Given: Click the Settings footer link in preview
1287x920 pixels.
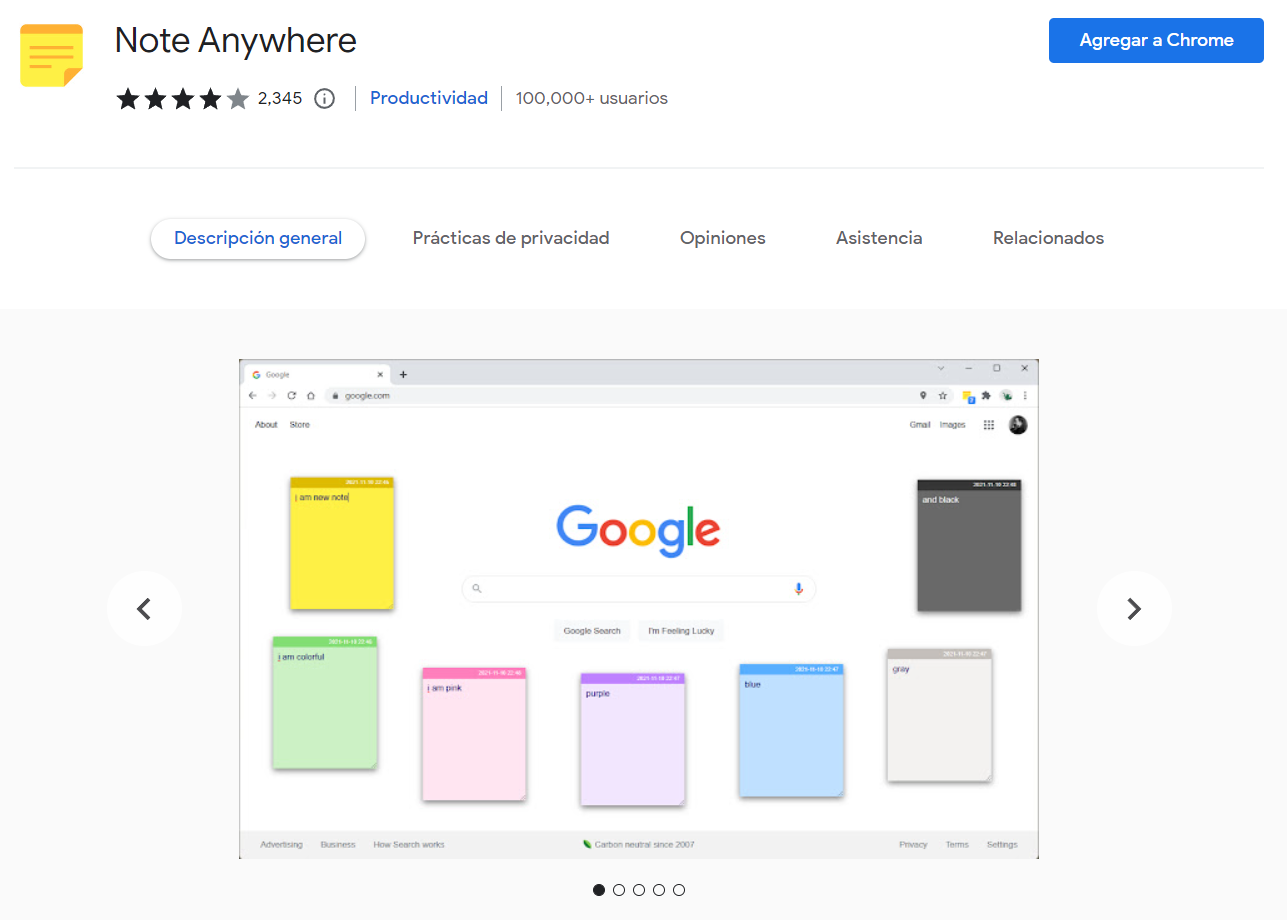Looking at the screenshot, I should (1002, 845).
